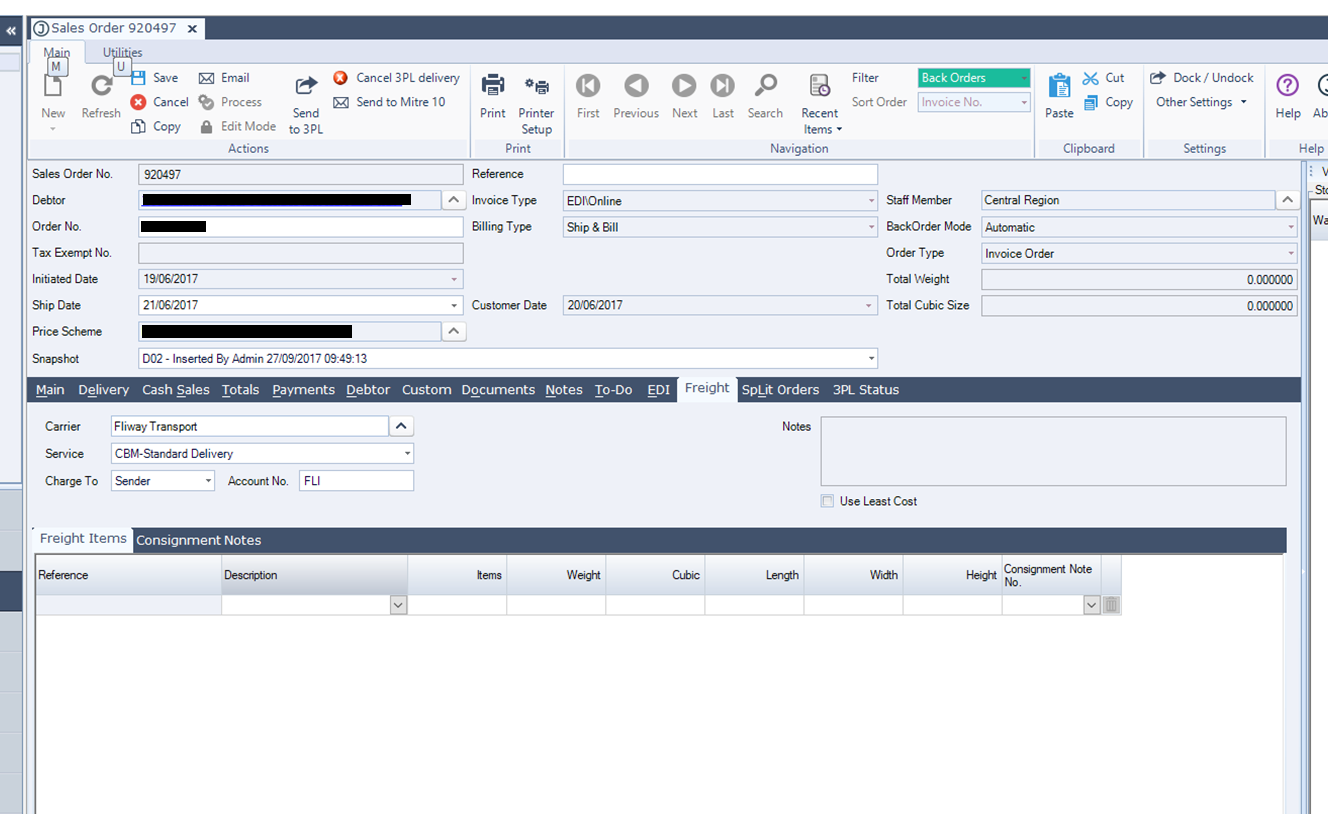1328x814 pixels.
Task: Open Printer Setup
Action: click(537, 87)
